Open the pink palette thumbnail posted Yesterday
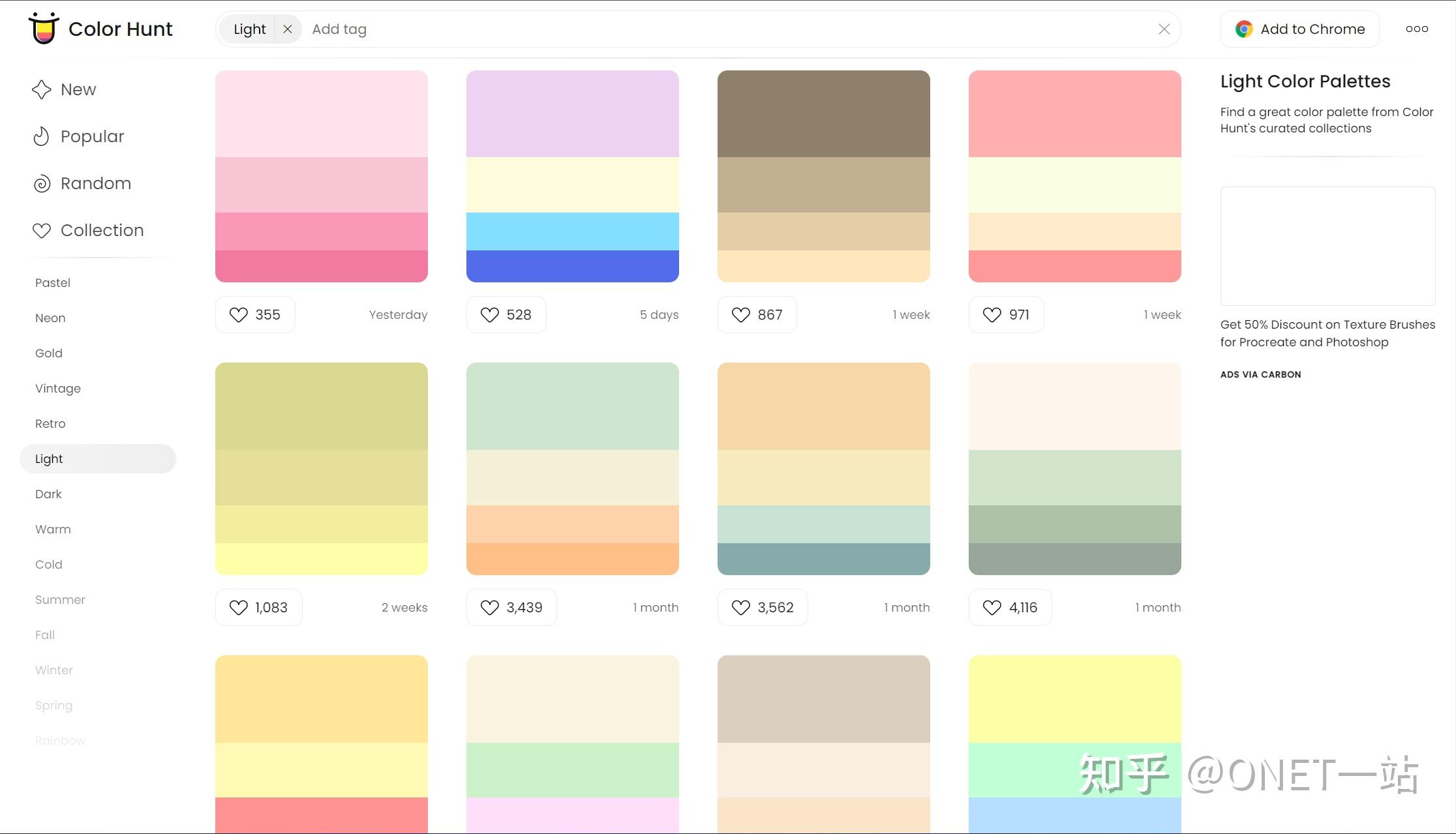Viewport: 1456px width, 834px height. 322,176
